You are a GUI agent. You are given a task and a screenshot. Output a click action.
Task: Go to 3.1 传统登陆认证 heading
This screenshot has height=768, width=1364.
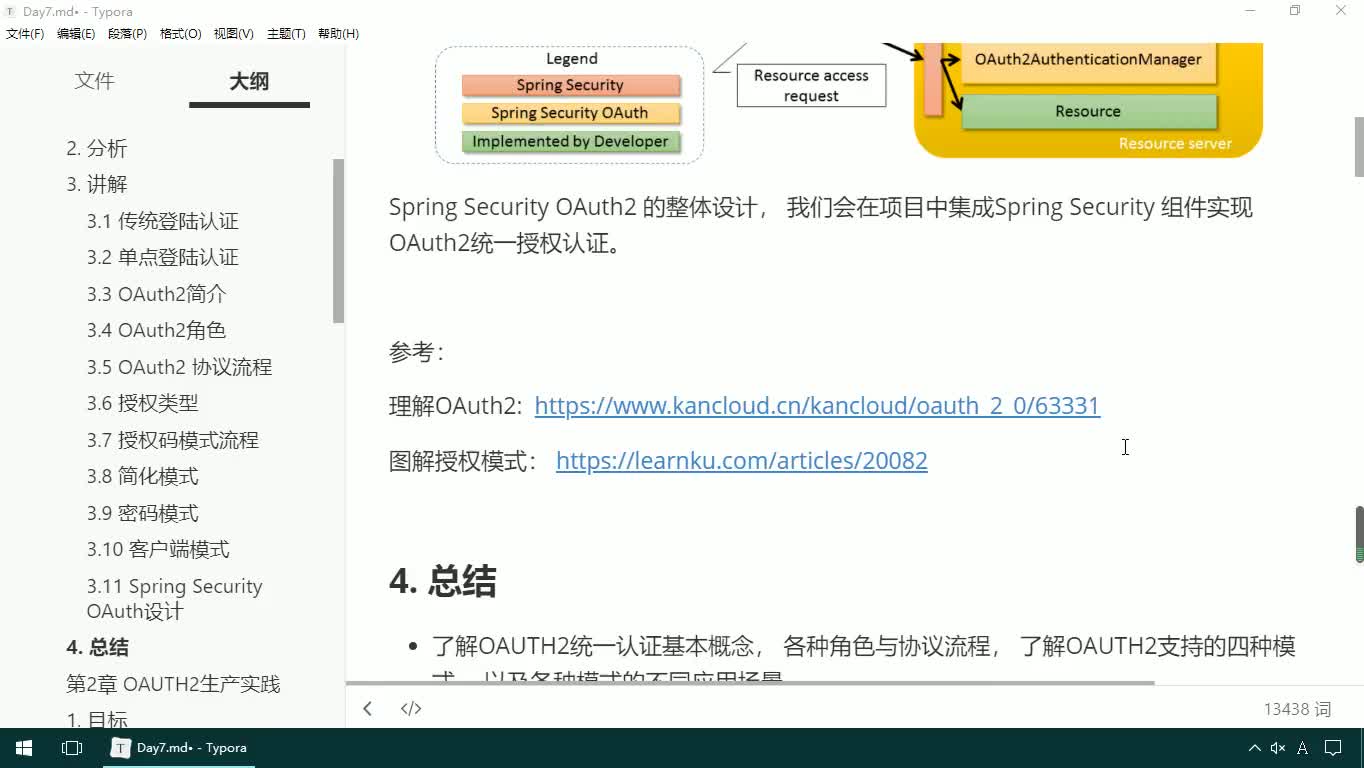coord(162,221)
